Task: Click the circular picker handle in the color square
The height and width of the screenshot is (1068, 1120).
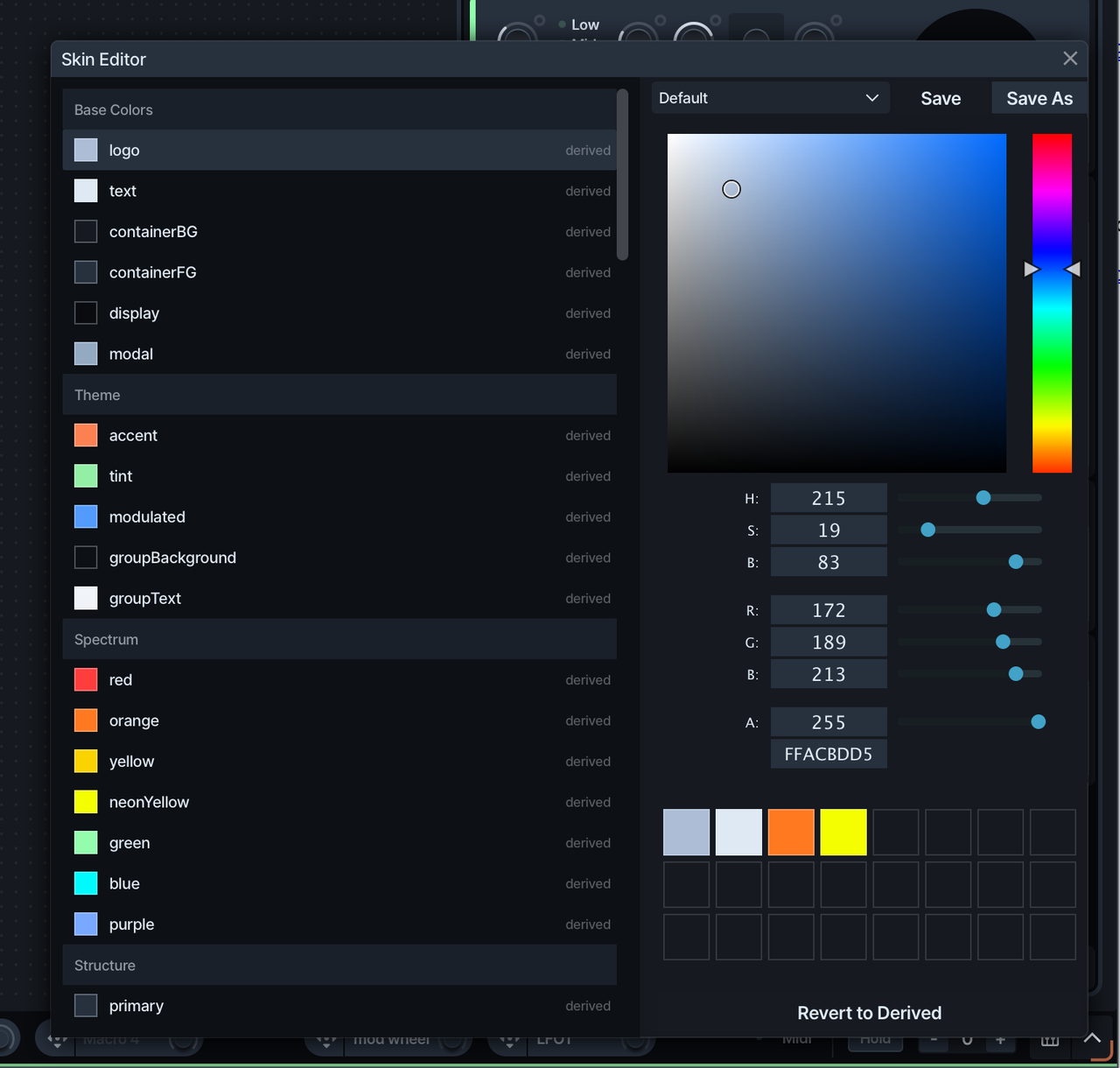Action: (731, 189)
